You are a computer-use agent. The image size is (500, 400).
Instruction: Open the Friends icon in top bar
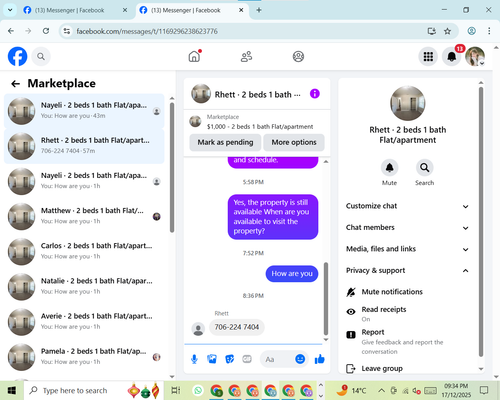246,56
